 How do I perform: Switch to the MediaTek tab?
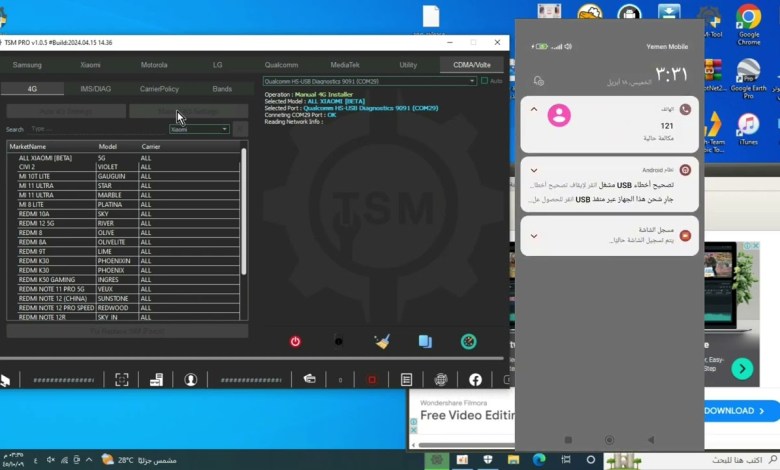[x=345, y=65]
